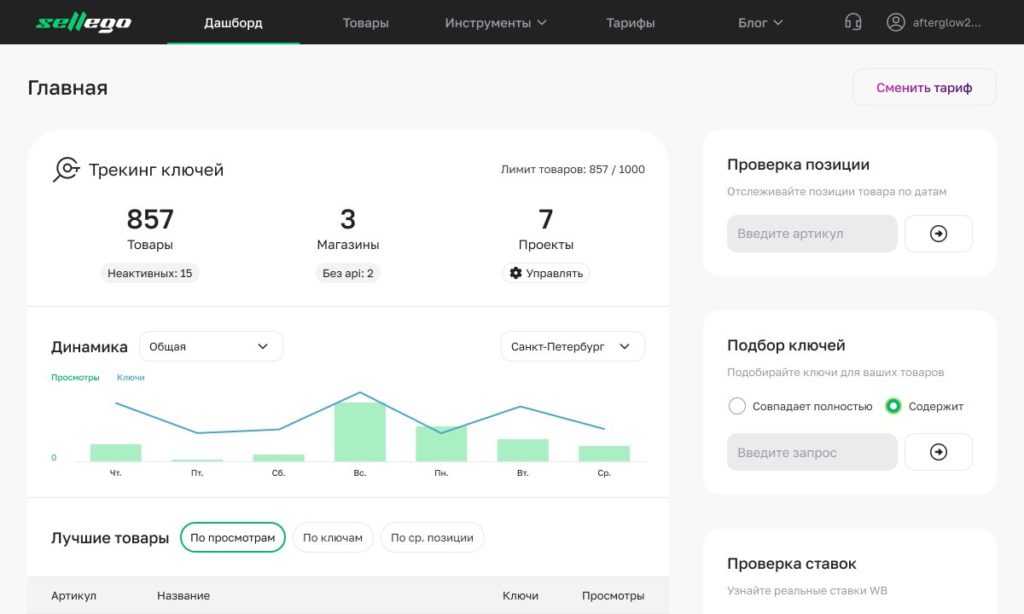
Task: Submit article check with arrow button
Action: coord(938,234)
